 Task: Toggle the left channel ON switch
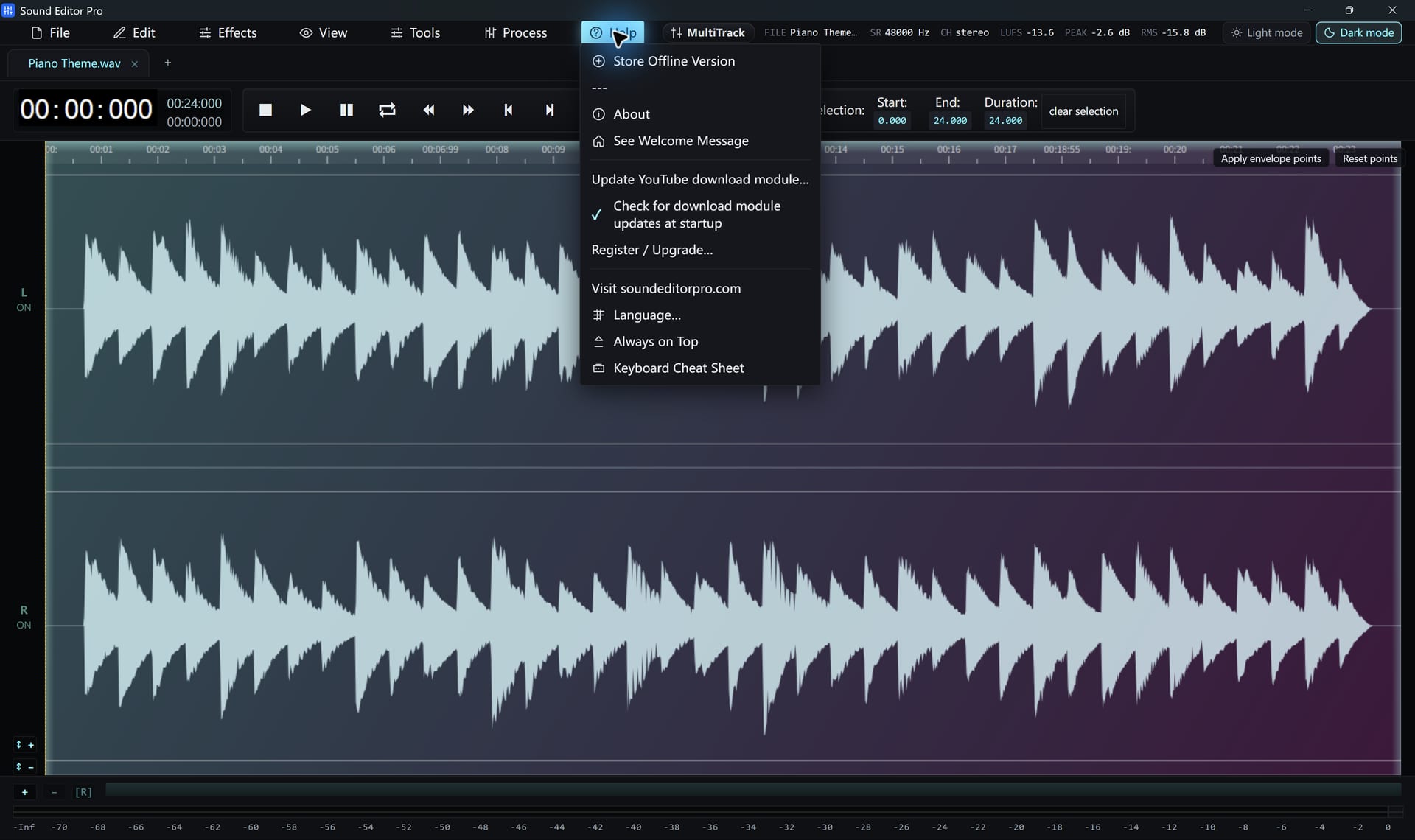[x=24, y=308]
